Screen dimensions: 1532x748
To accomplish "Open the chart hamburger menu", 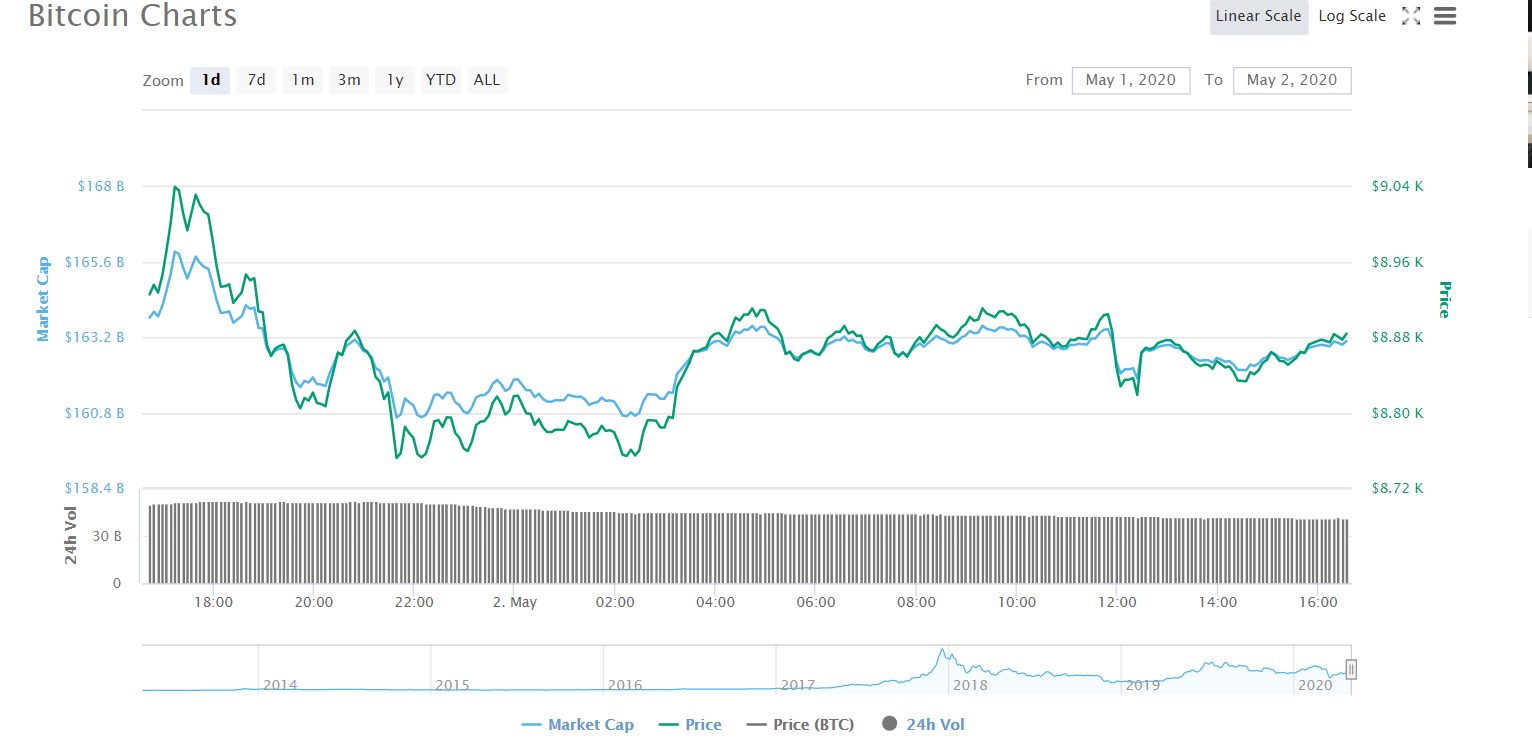I will point(1444,16).
